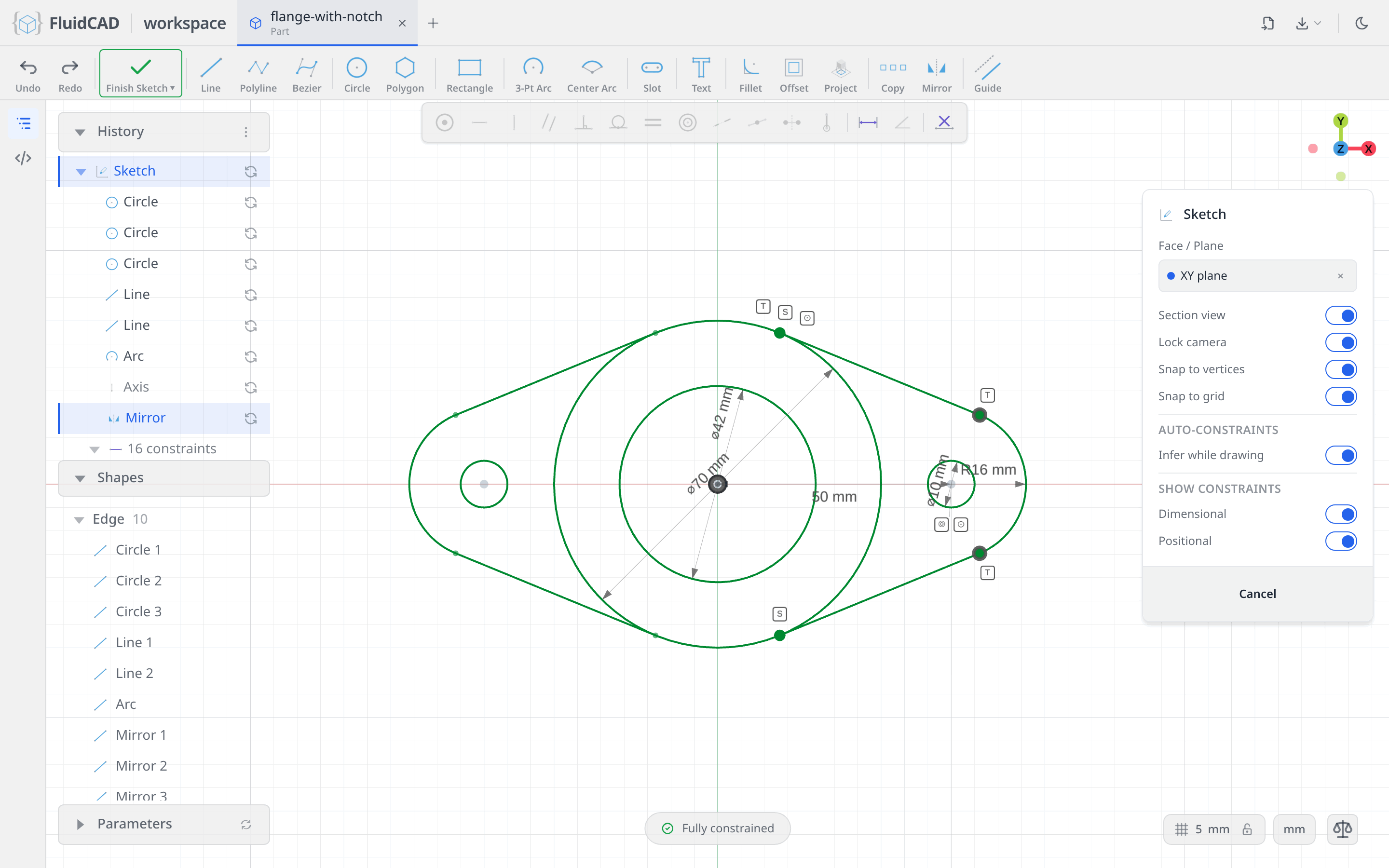The image size is (1389, 868).
Task: Toggle dark mode moon icon
Action: tap(1362, 23)
